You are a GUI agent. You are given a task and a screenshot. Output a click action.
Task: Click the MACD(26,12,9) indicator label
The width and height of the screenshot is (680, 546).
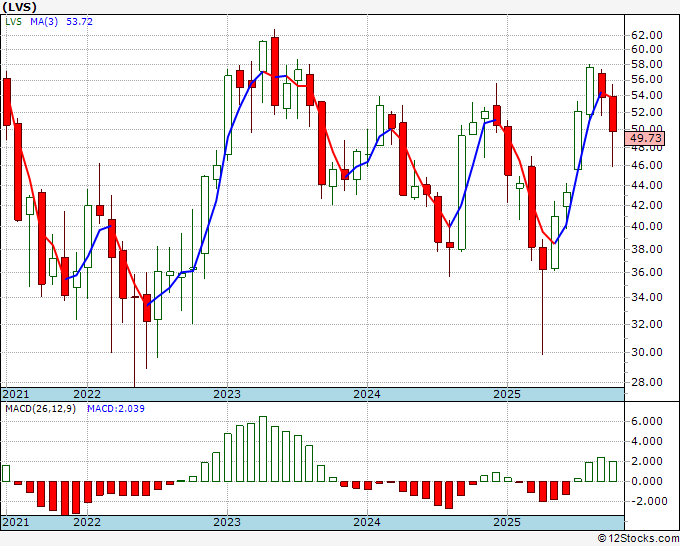click(x=40, y=409)
